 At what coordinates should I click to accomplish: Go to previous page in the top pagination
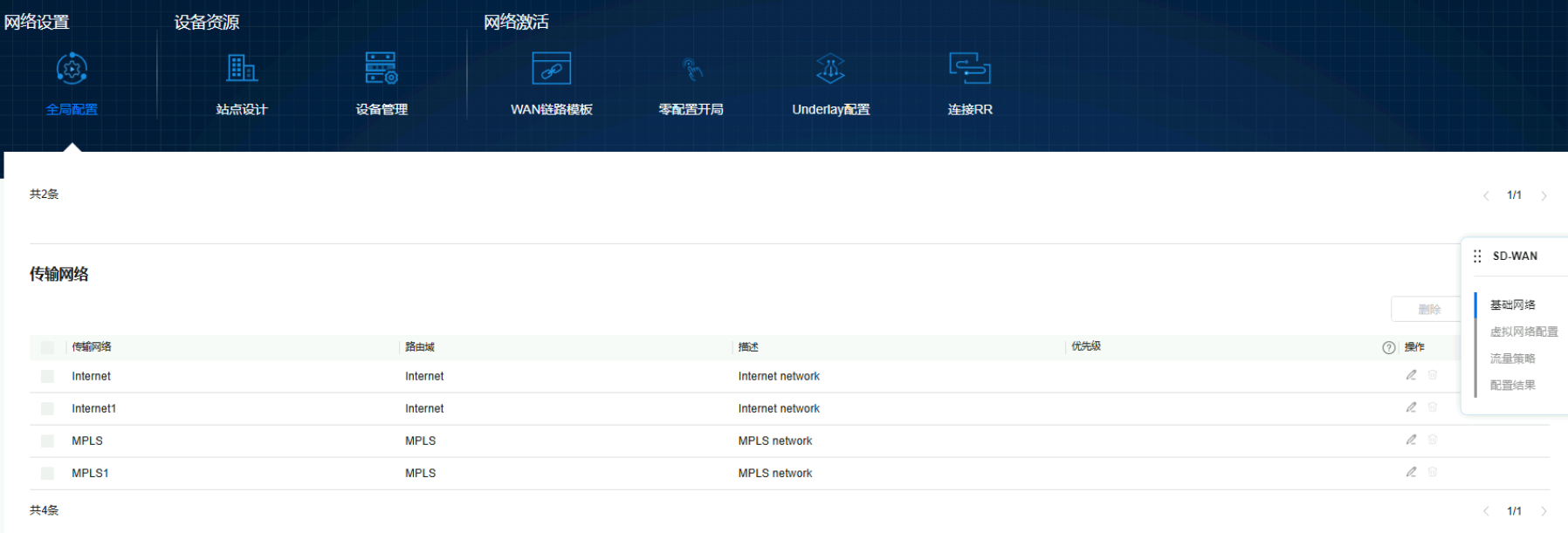1486,195
